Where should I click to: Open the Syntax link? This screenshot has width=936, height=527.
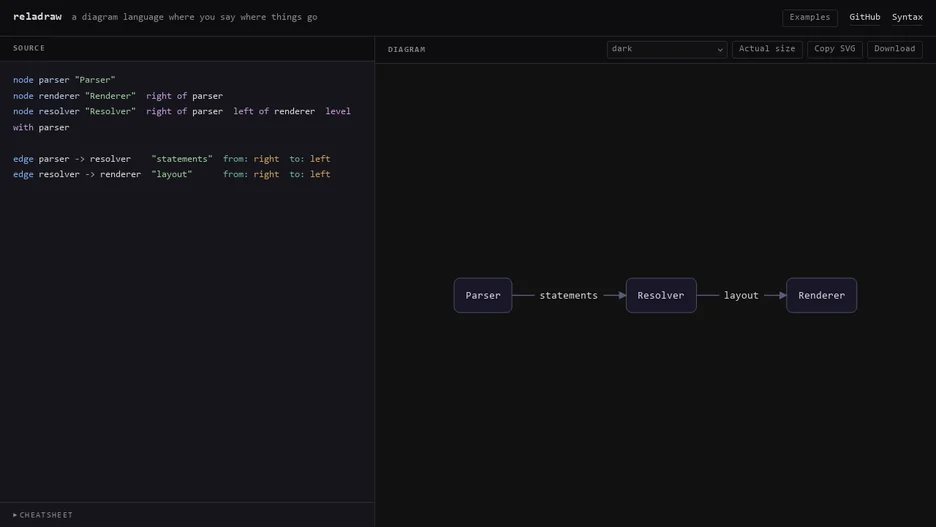pos(907,17)
